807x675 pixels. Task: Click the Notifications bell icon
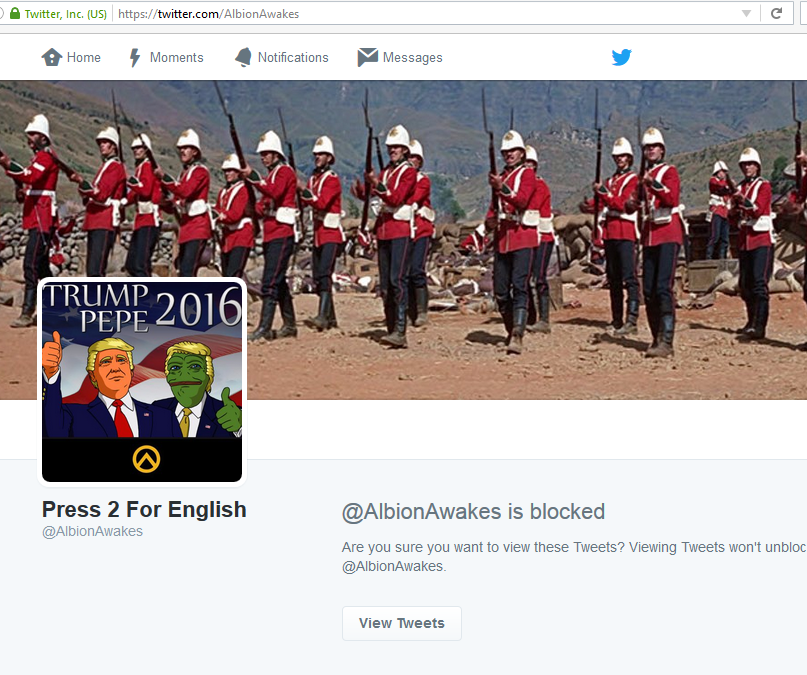243,57
